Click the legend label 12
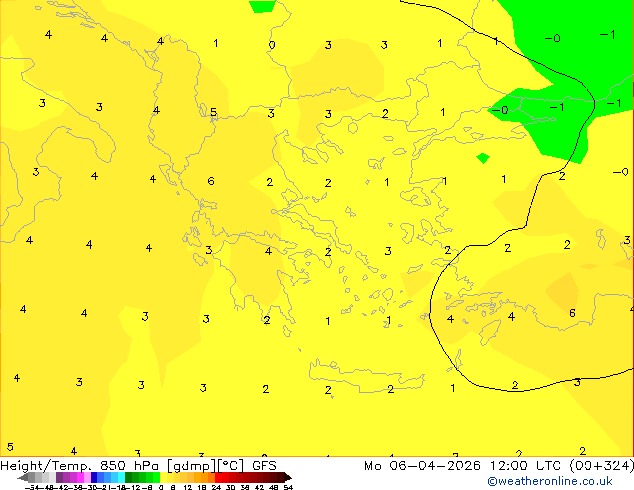Viewport: 634px width, 490px height. (x=188, y=487)
